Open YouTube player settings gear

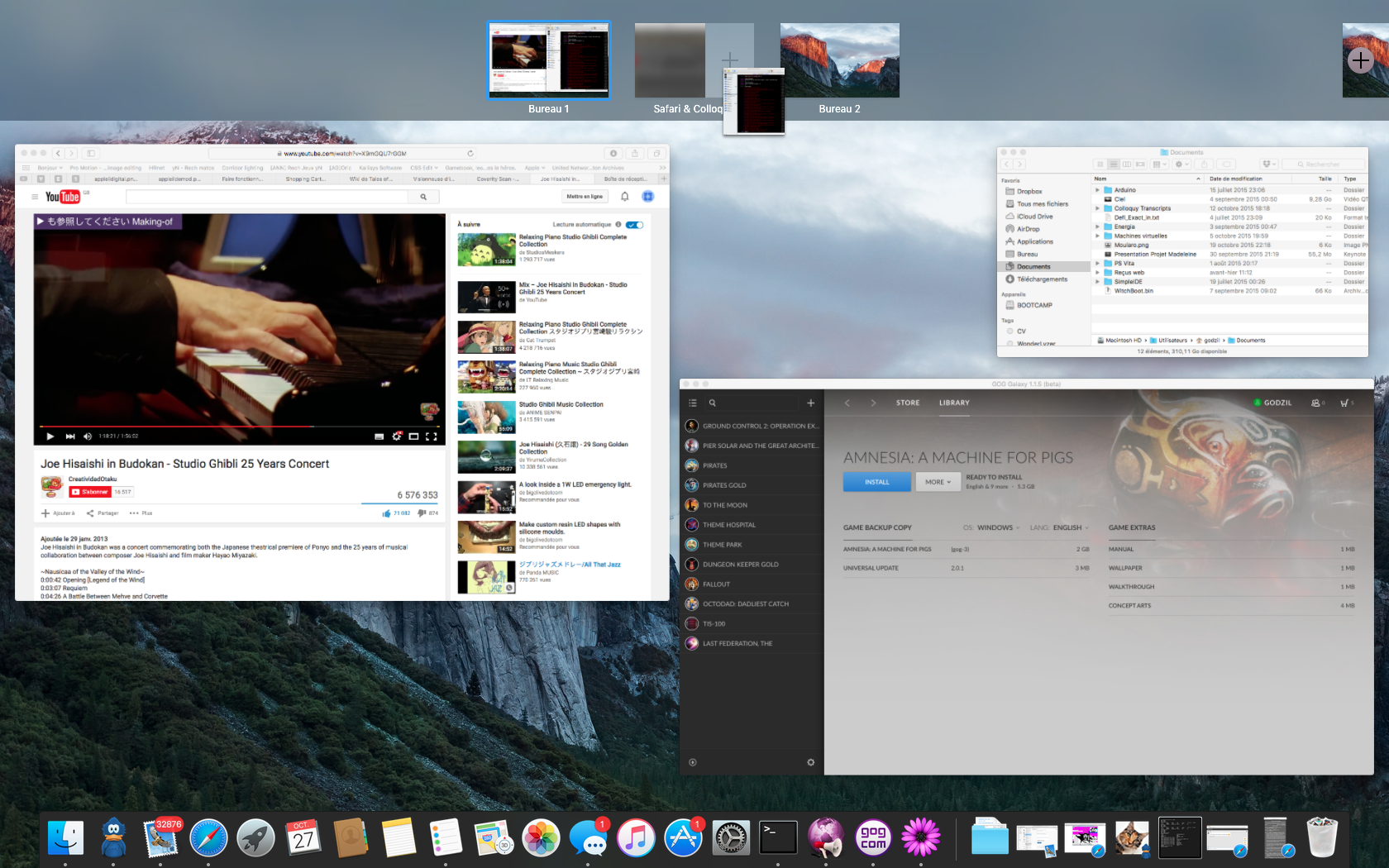click(397, 436)
